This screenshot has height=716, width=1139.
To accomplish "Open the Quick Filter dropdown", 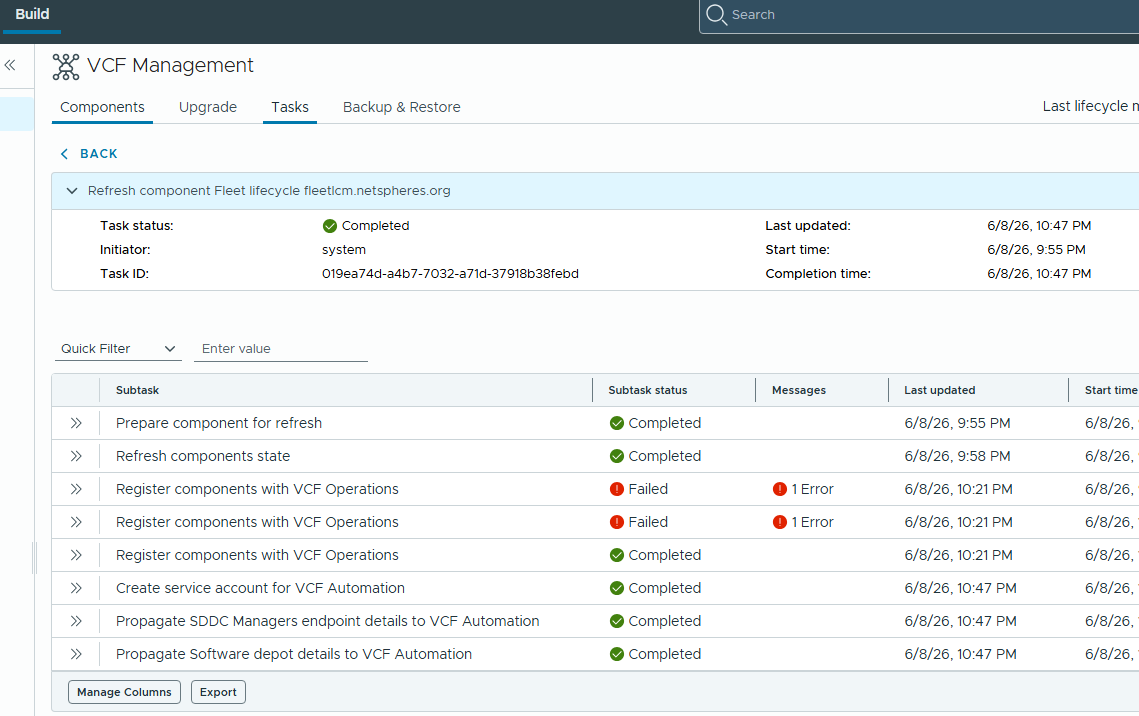I will tap(118, 349).
